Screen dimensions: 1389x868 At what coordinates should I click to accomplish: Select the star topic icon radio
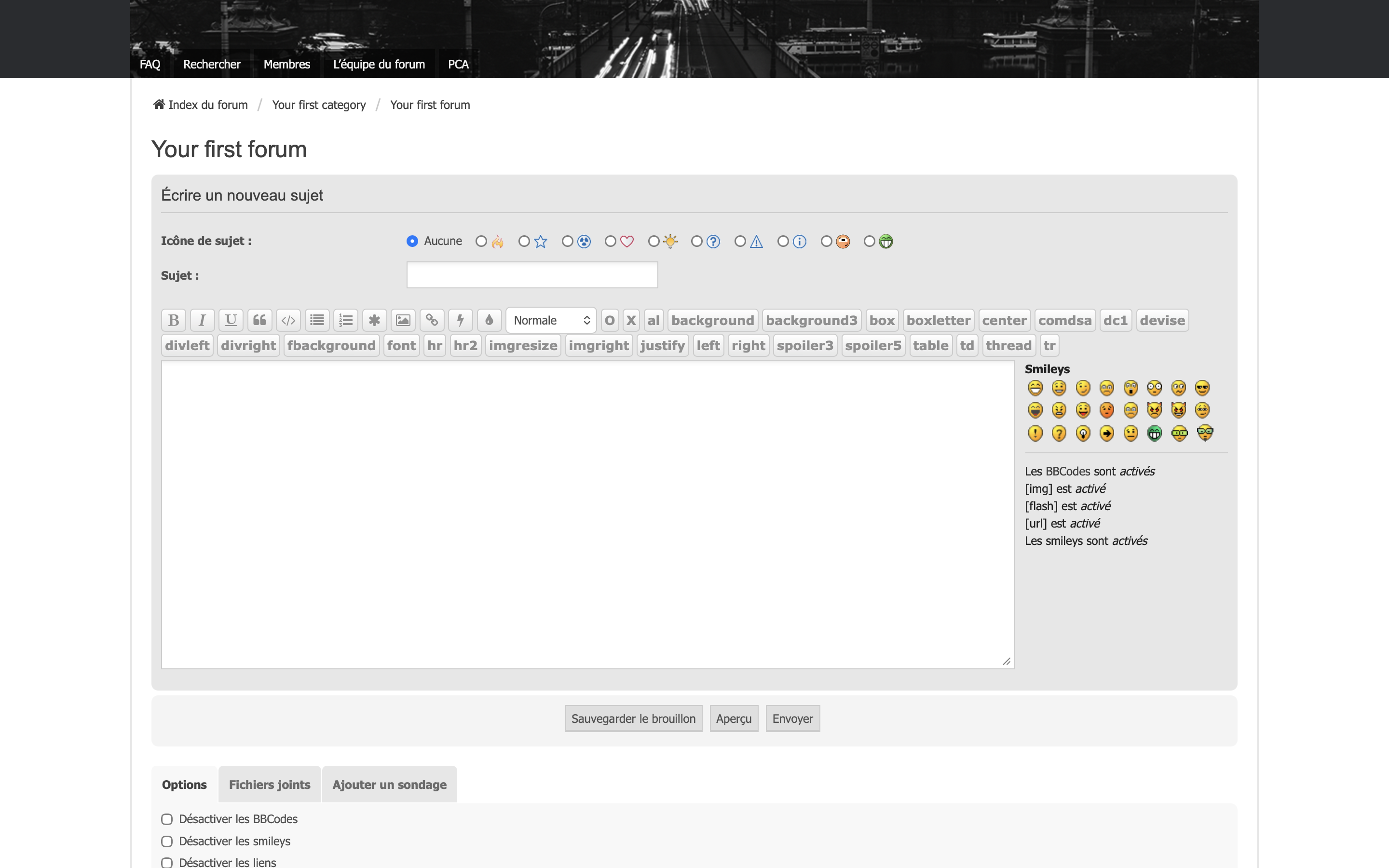pos(524,241)
